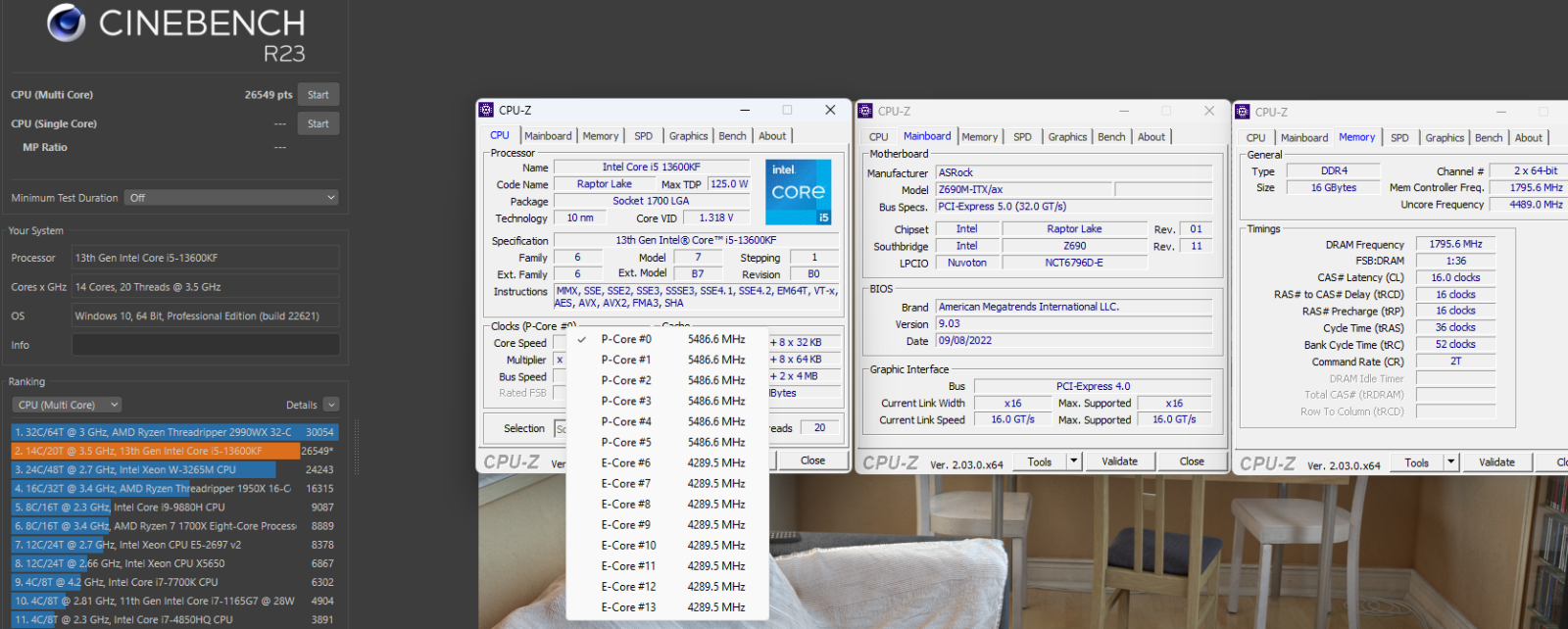Click the Intel Core i5 logo badge

click(x=798, y=192)
